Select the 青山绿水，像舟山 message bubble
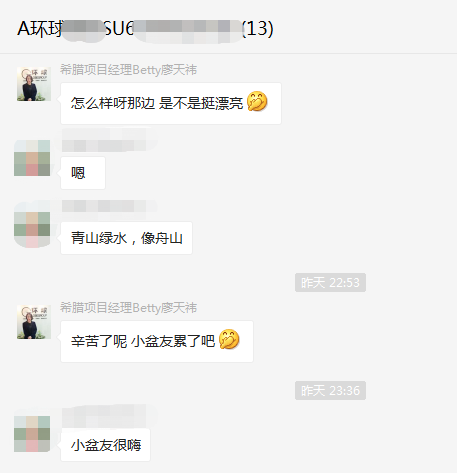Viewport: 457px width, 473px height. pos(126,238)
